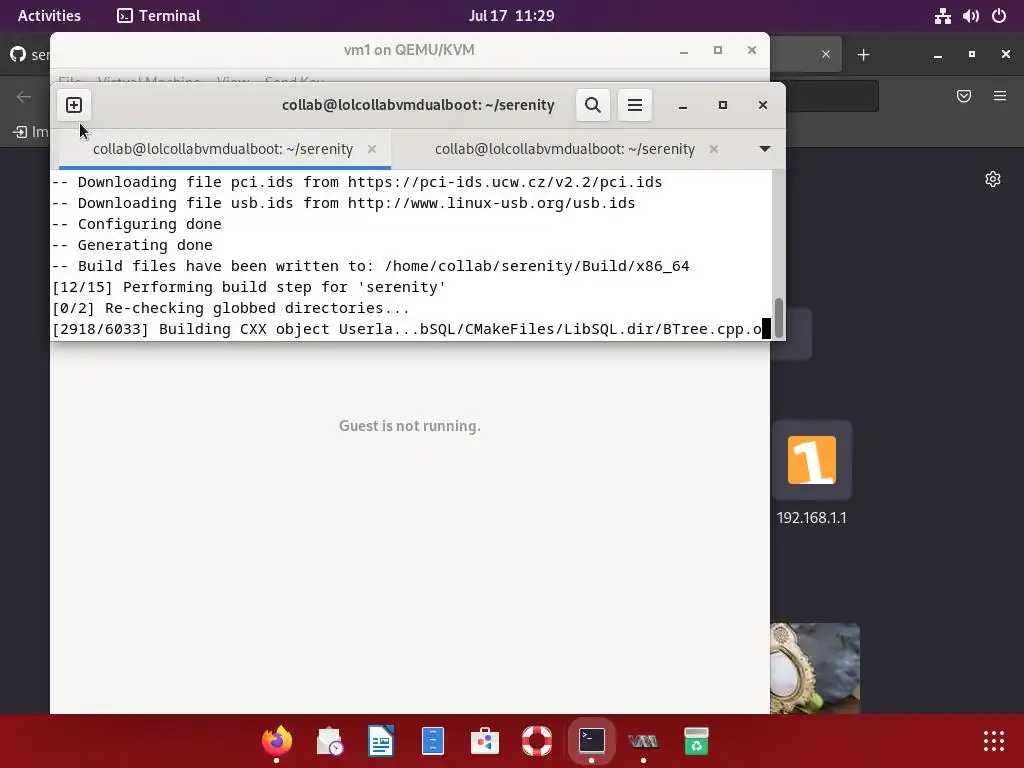Open the clock showing Jul 17 11:29
1024x768 pixels.
coord(511,16)
